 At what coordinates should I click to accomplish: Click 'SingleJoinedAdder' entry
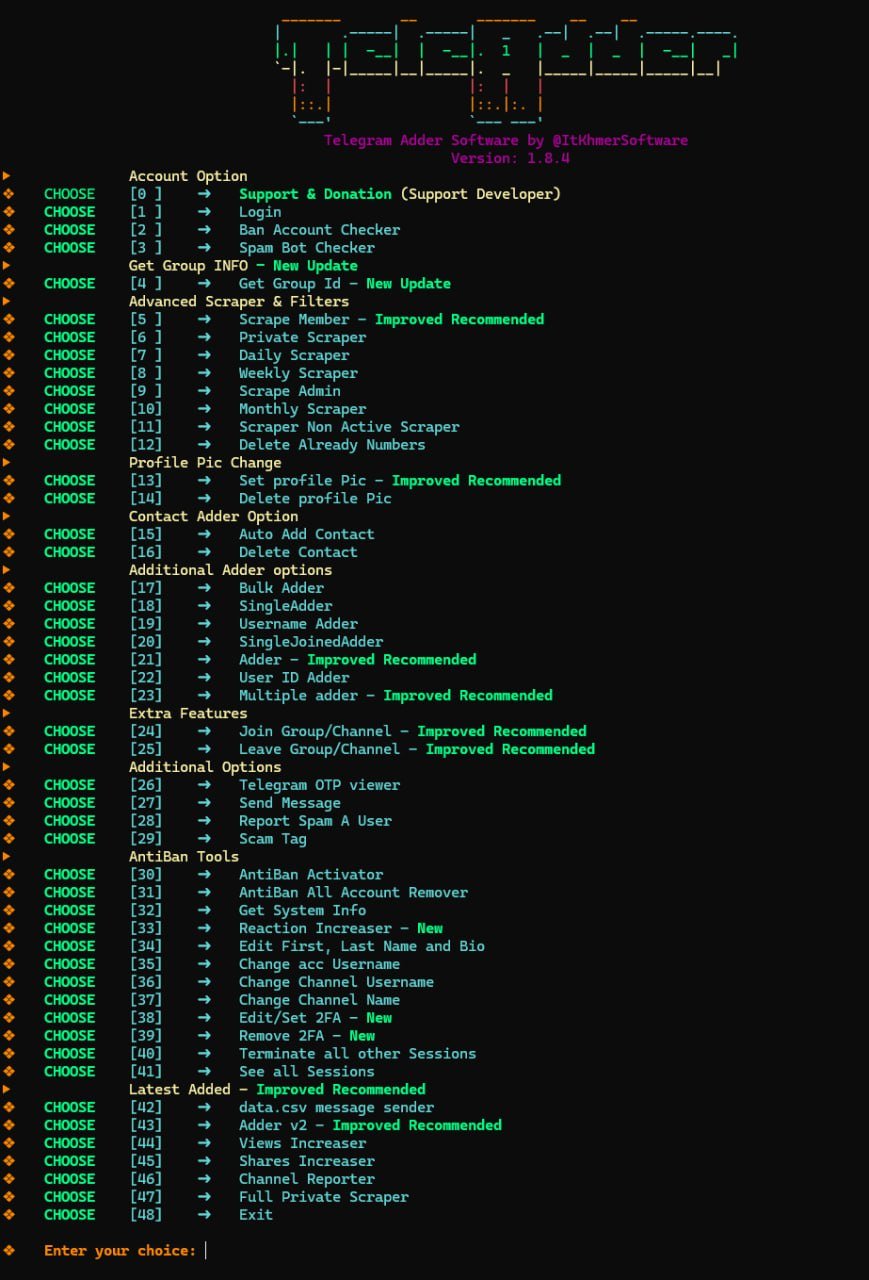(x=311, y=644)
